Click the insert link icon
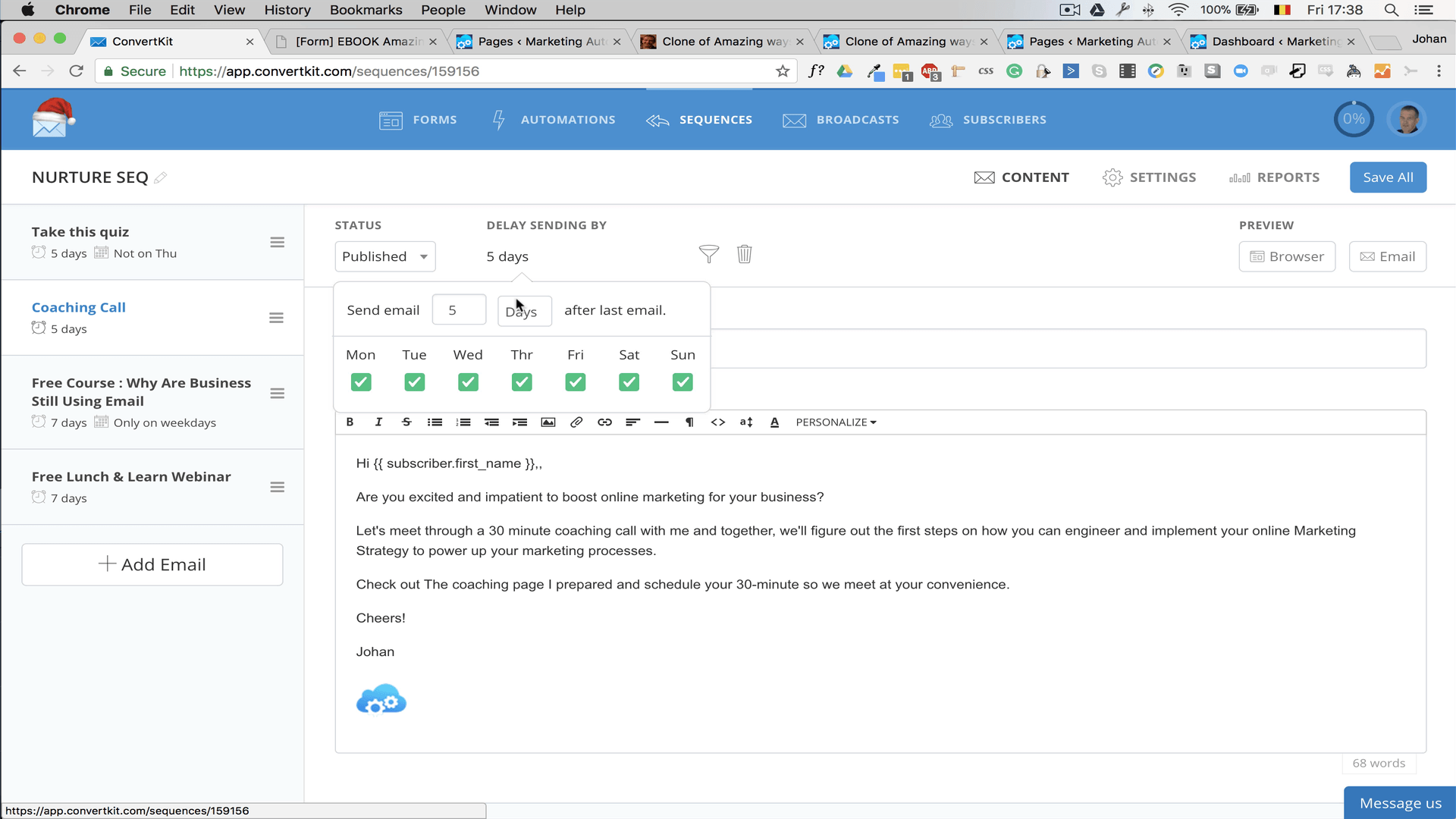Screen dimensions: 1456x819 pyautogui.click(x=604, y=421)
